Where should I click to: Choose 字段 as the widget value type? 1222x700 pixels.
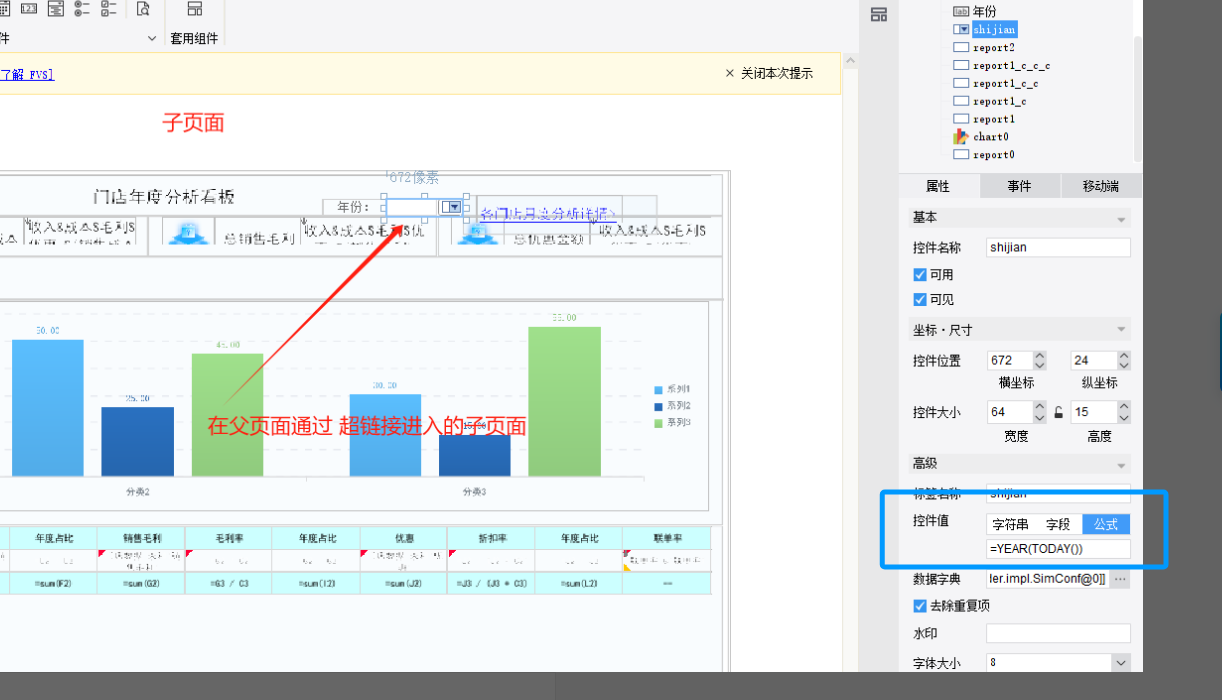point(1058,524)
